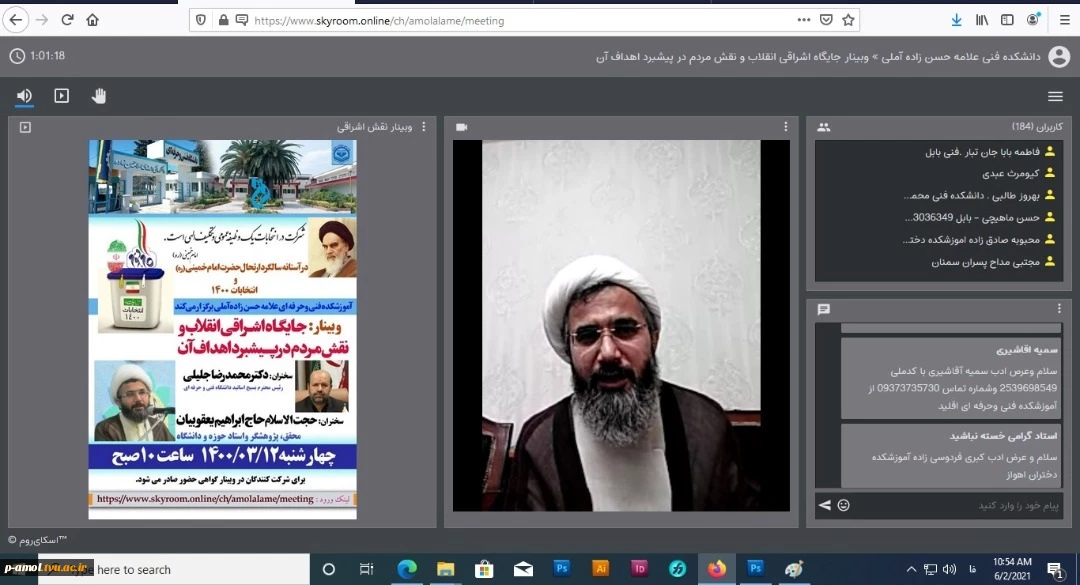Click the chat bubble panel icon
The width and height of the screenshot is (1080, 585).
point(823,309)
